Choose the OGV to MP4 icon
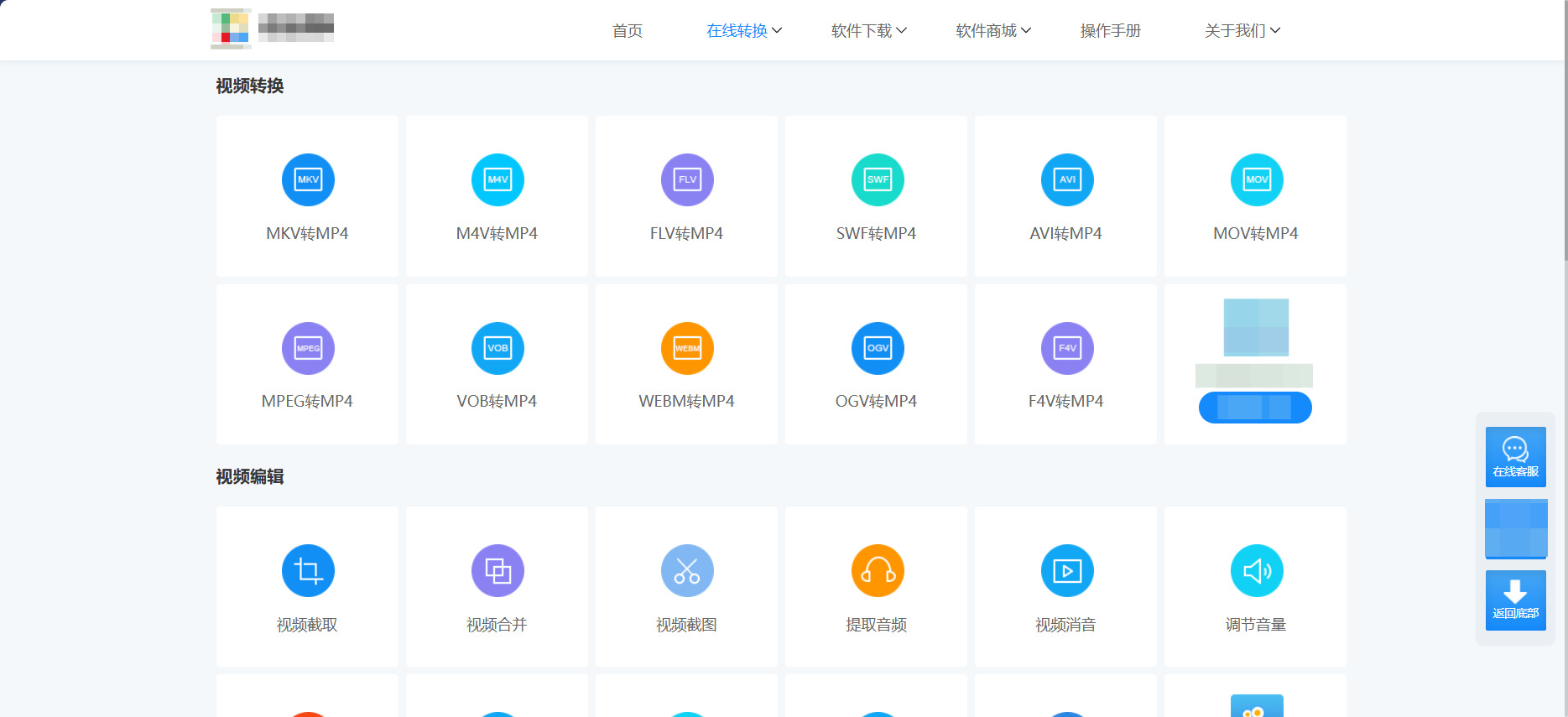 pyautogui.click(x=878, y=348)
